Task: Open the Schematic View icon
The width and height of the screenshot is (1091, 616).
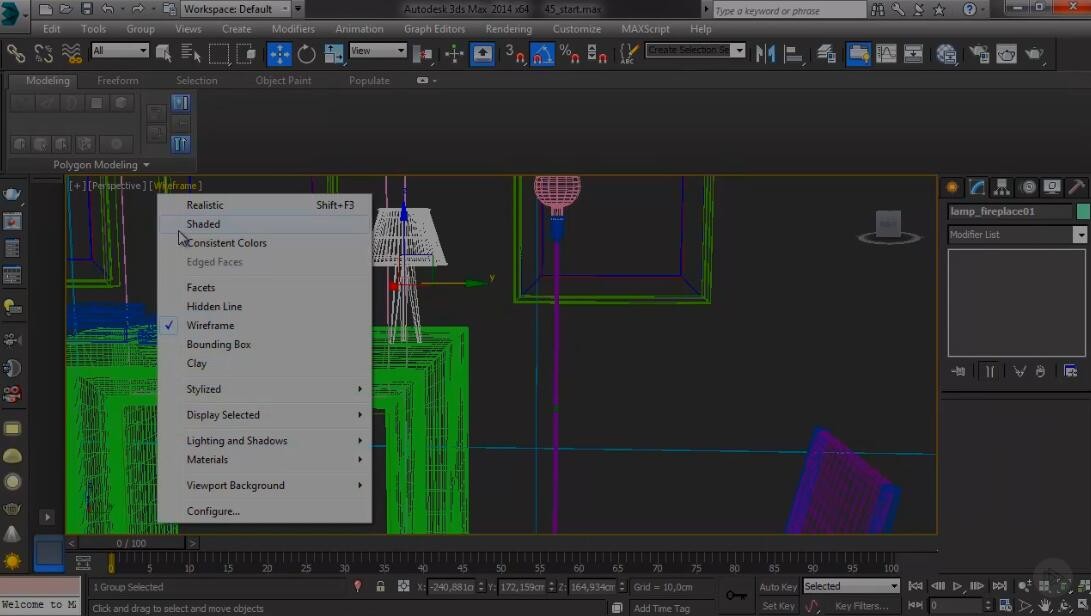Action: [x=913, y=54]
